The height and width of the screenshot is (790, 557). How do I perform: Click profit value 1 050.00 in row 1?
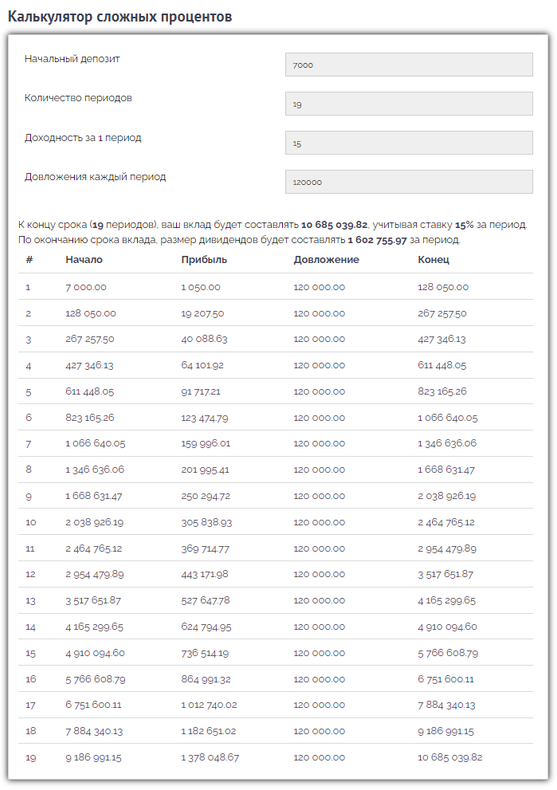[x=200, y=287]
